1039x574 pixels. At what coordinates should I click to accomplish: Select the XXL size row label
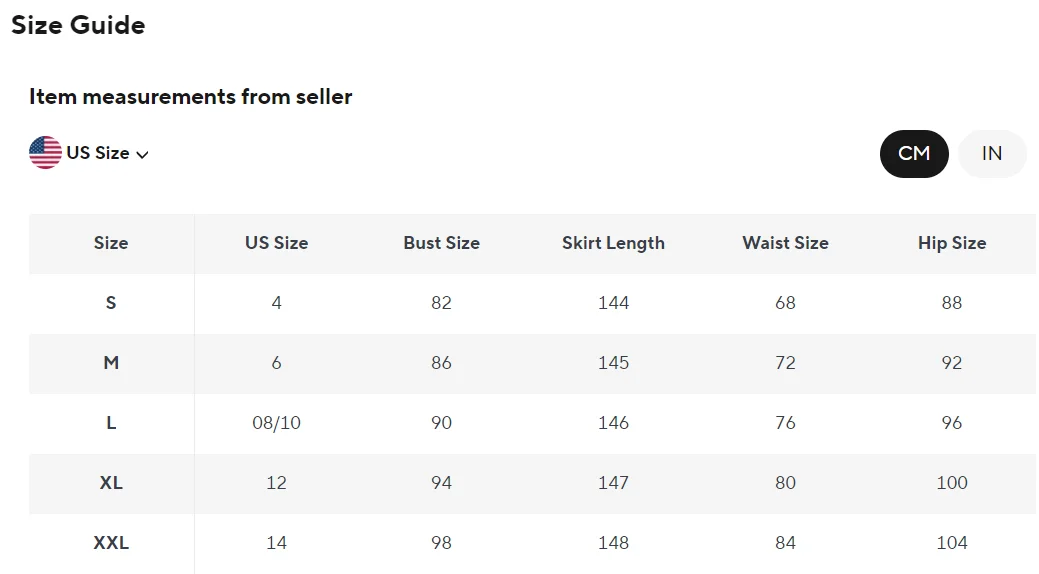click(x=111, y=543)
